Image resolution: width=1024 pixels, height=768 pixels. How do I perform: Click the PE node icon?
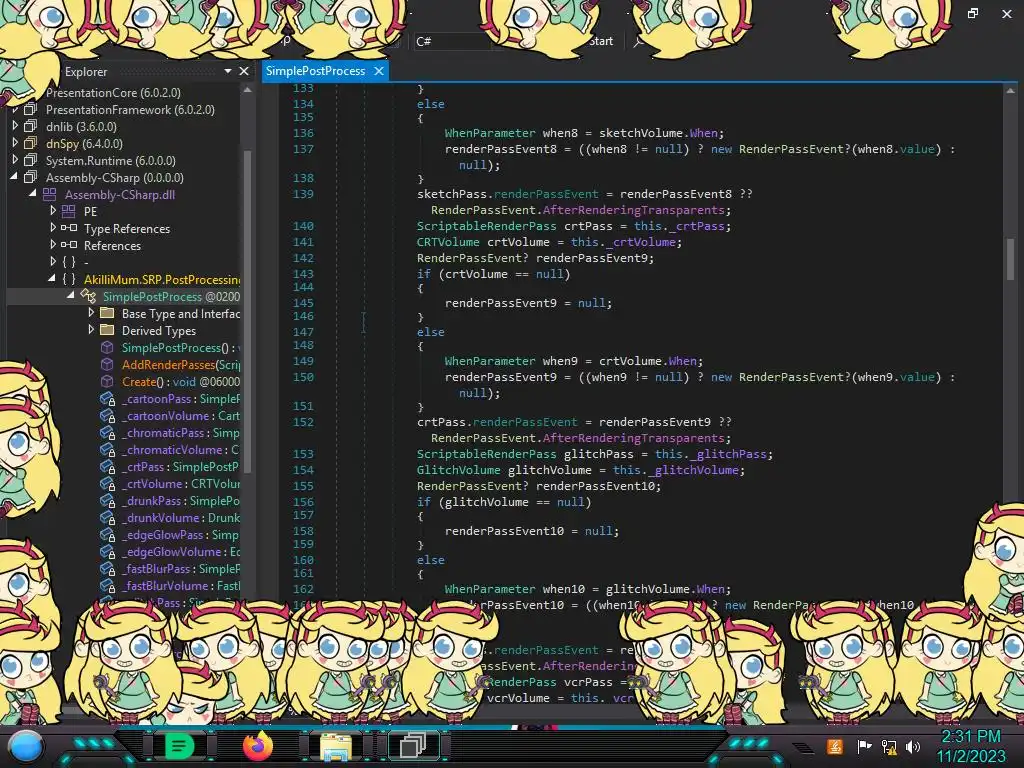[x=69, y=211]
